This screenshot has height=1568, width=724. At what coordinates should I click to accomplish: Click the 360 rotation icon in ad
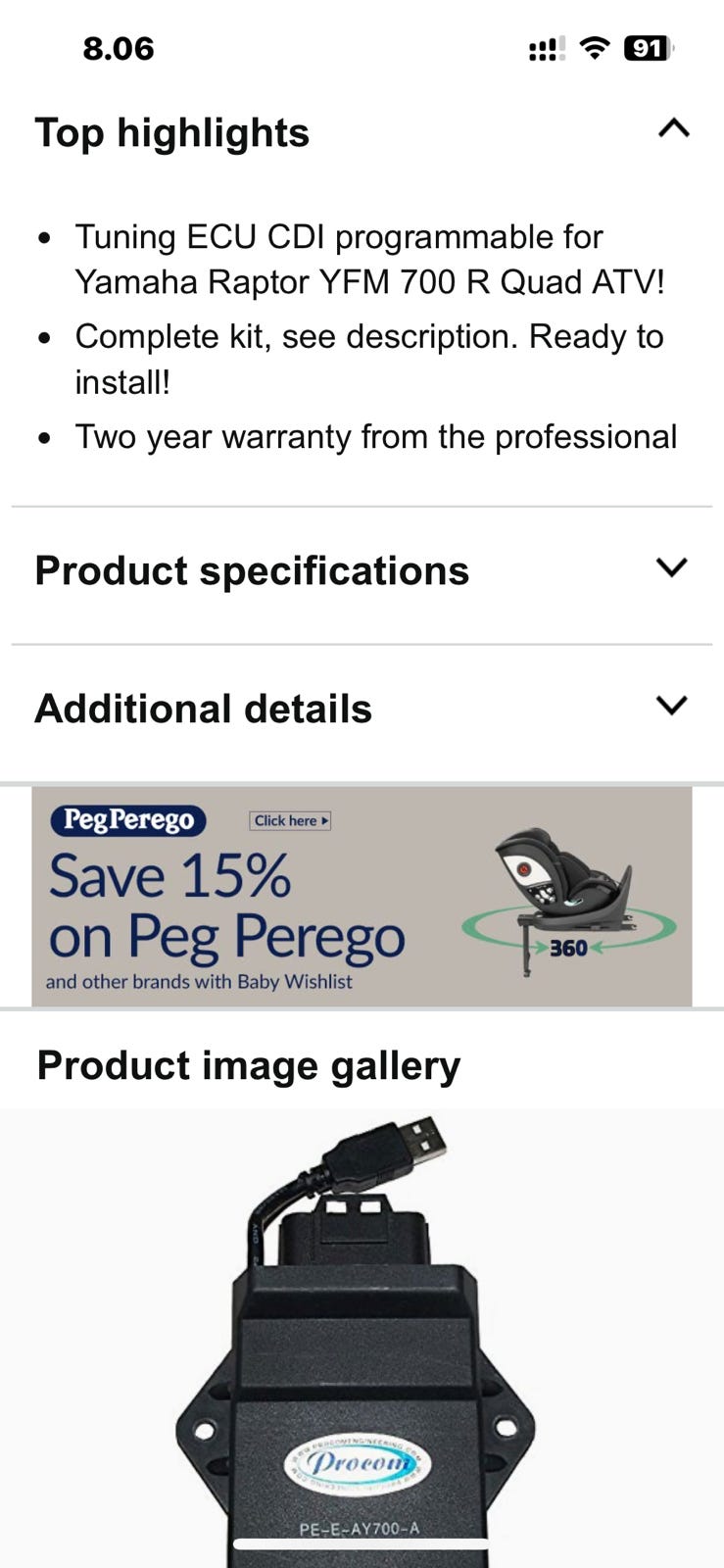pos(568,948)
